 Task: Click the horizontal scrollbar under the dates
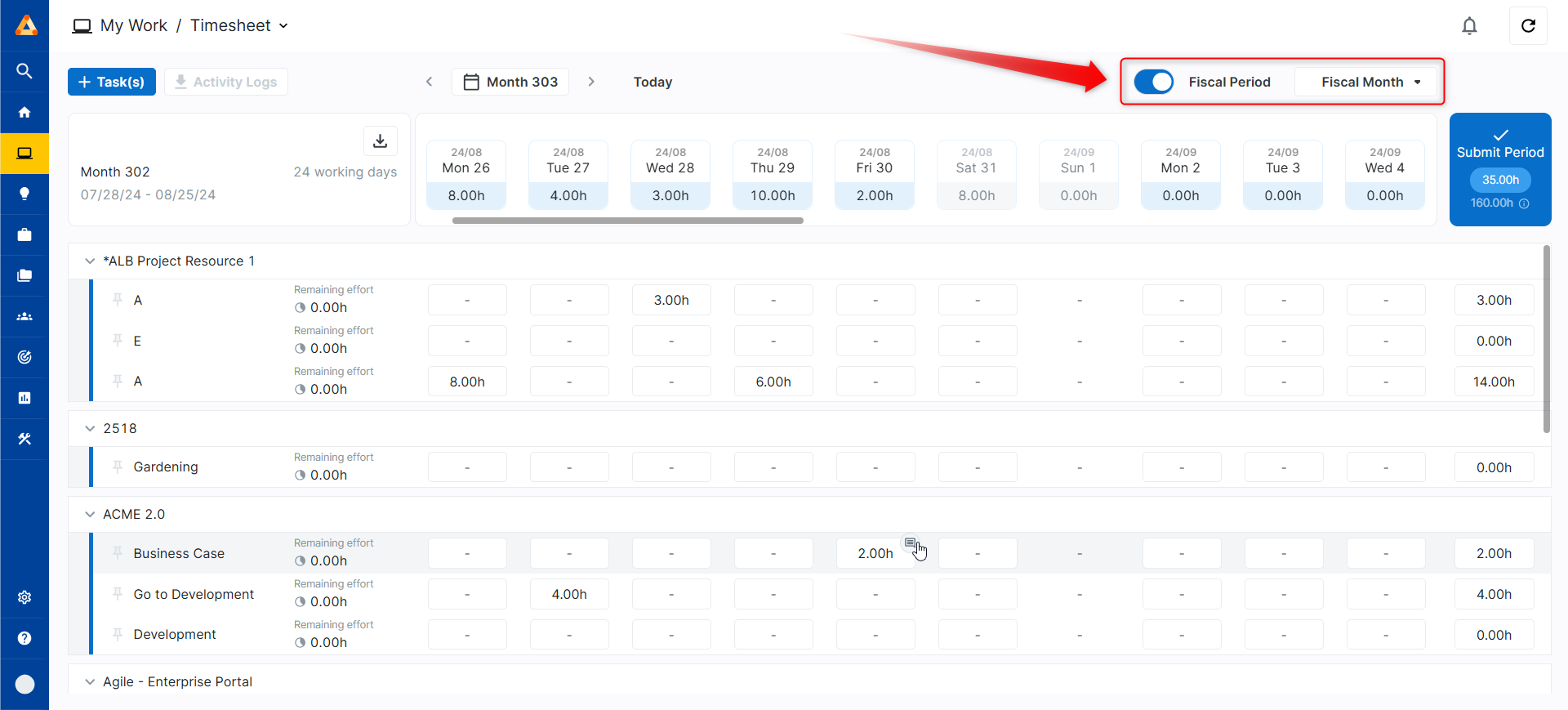[x=627, y=220]
